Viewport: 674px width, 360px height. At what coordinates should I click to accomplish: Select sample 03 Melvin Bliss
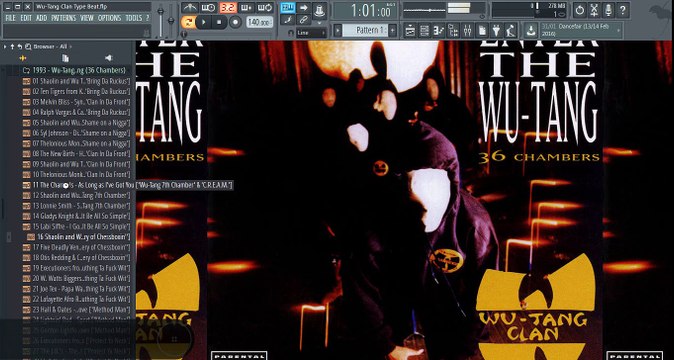pos(76,102)
